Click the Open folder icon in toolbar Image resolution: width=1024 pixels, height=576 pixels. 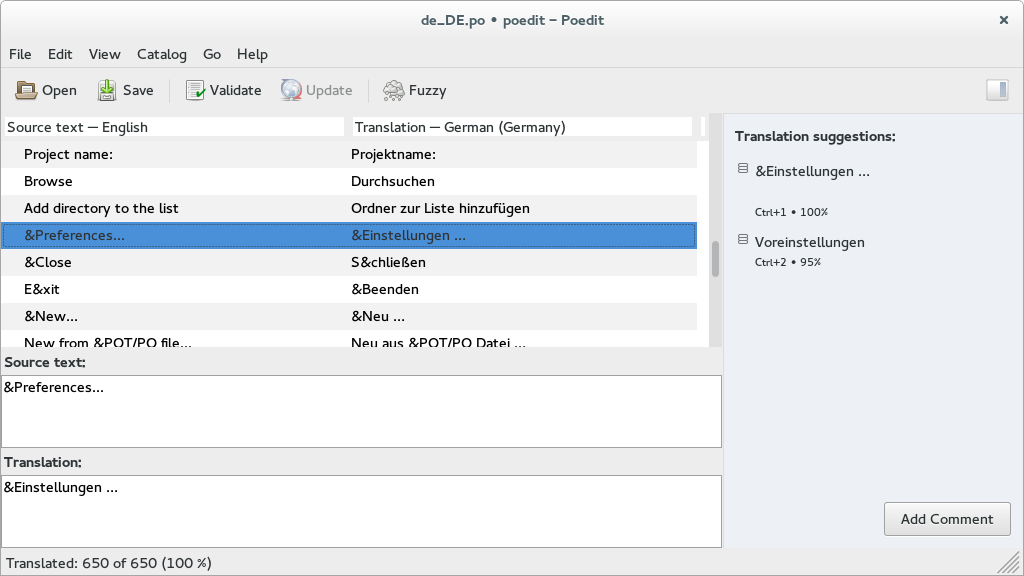coord(26,91)
